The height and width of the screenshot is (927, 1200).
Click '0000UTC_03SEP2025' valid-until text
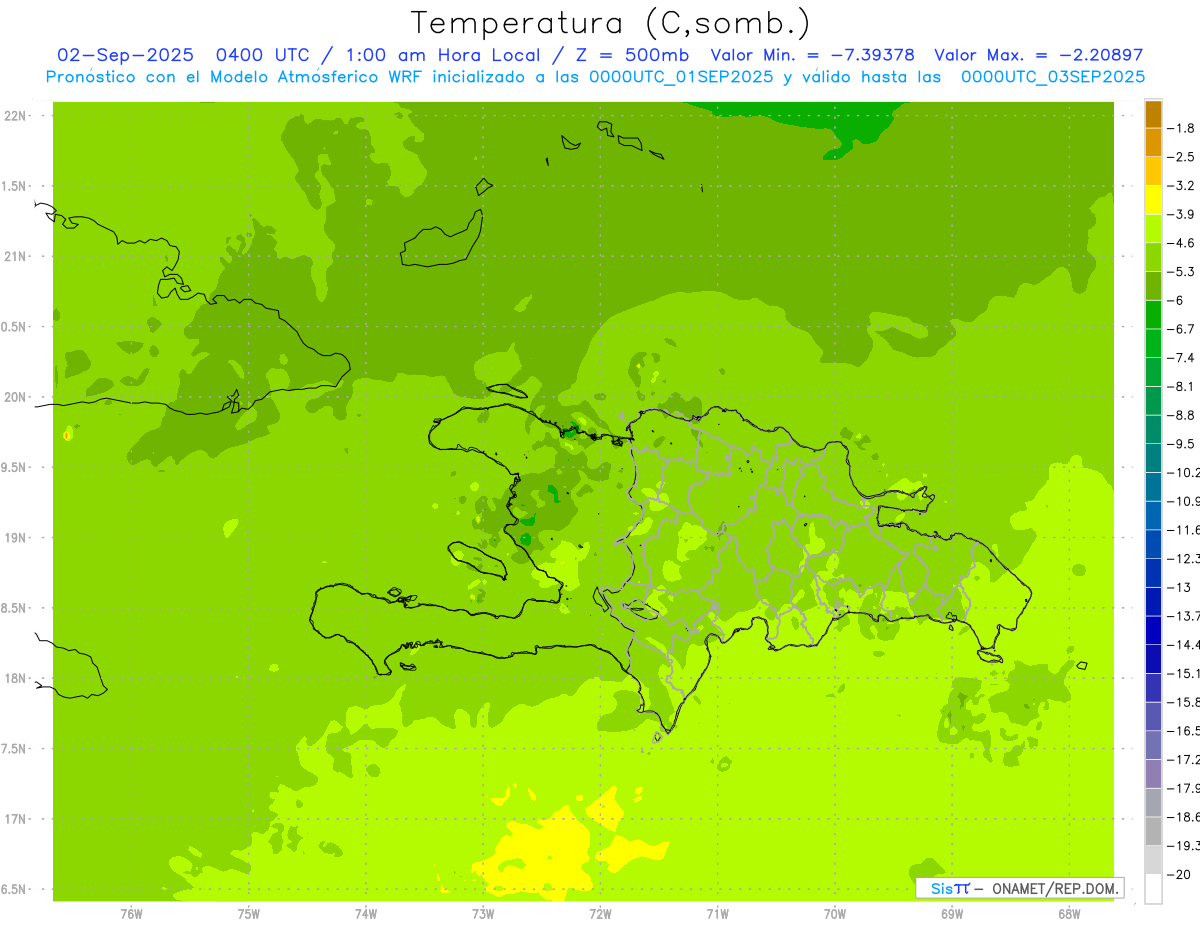[x=1053, y=77]
